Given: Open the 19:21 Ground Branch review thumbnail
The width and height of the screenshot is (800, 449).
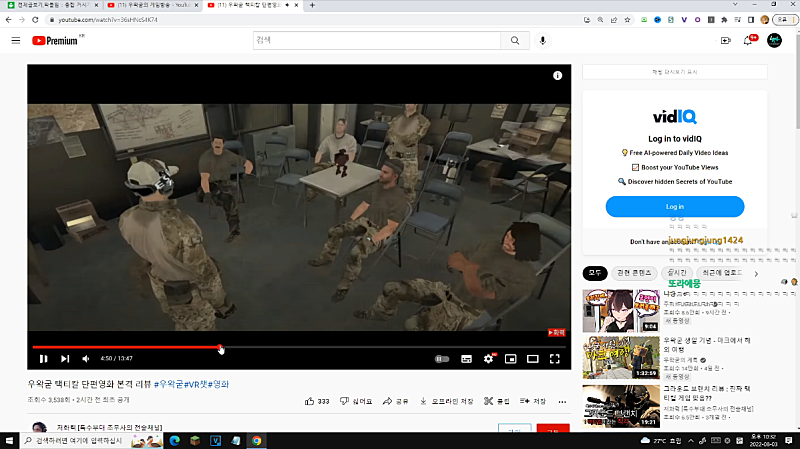Looking at the screenshot, I should tap(621, 406).
